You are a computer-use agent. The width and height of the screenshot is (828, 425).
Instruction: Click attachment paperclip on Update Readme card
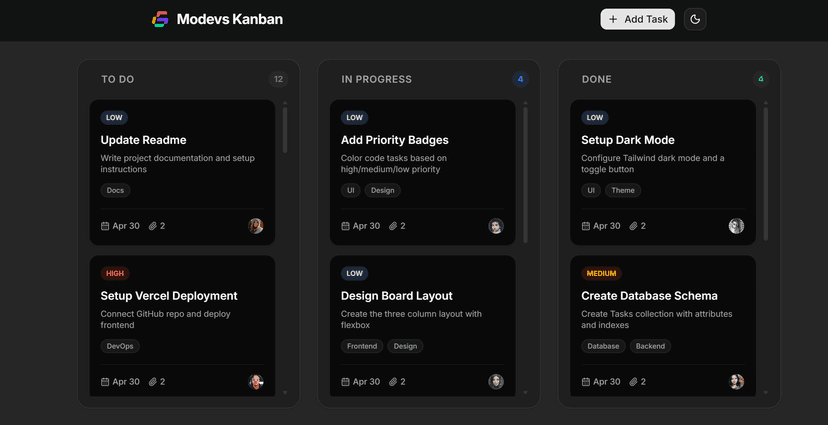click(x=153, y=226)
